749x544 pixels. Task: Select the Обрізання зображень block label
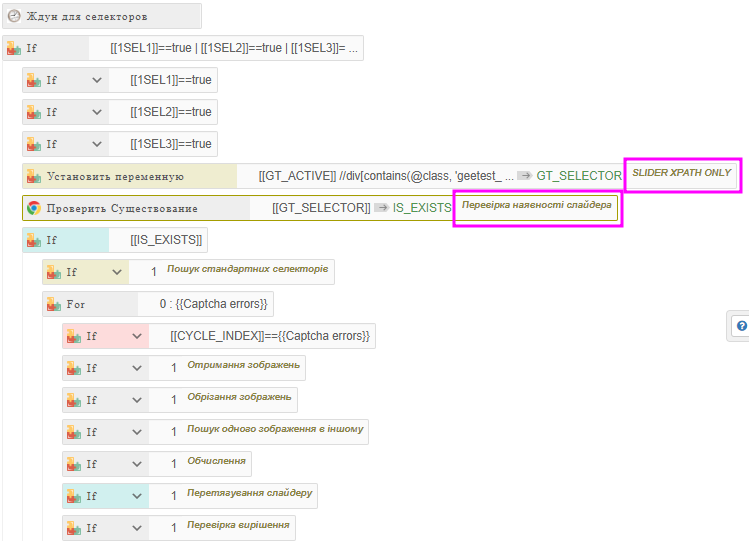(239, 398)
